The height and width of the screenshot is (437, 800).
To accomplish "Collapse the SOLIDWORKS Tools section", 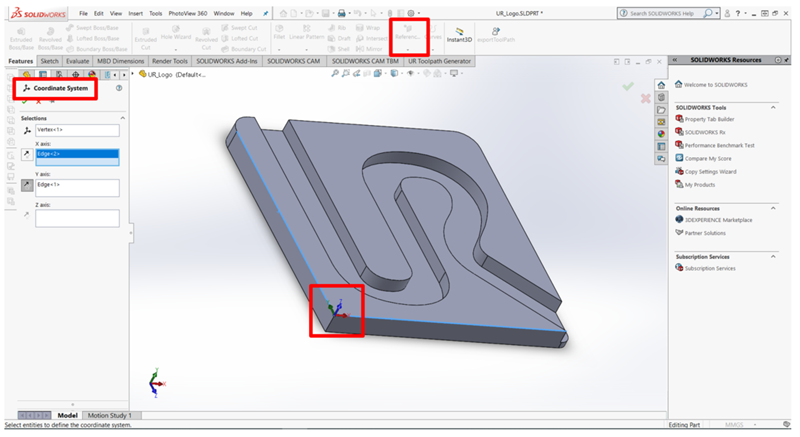I will (x=773, y=107).
